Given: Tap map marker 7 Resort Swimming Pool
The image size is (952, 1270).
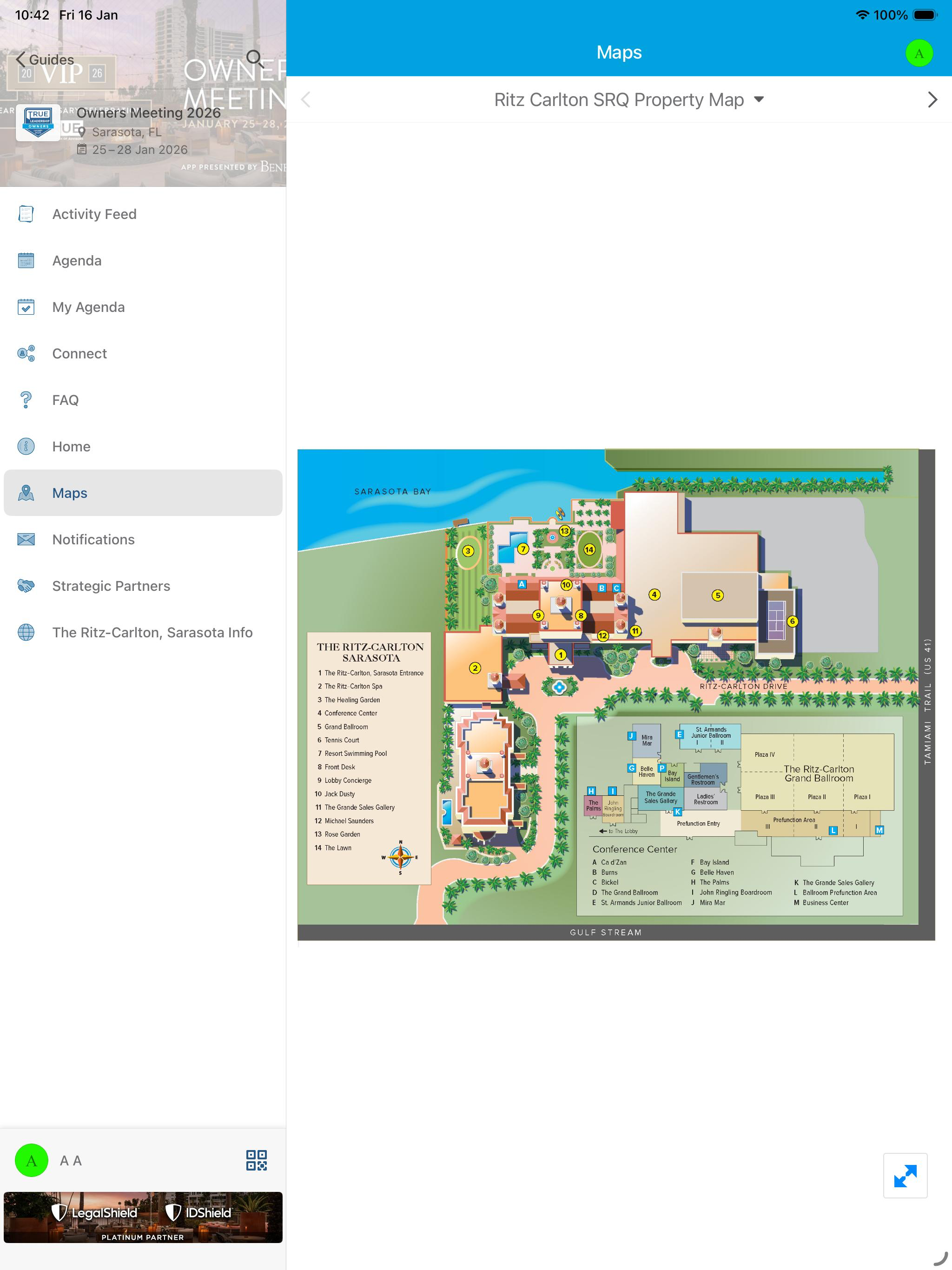Looking at the screenshot, I should tap(522, 549).
